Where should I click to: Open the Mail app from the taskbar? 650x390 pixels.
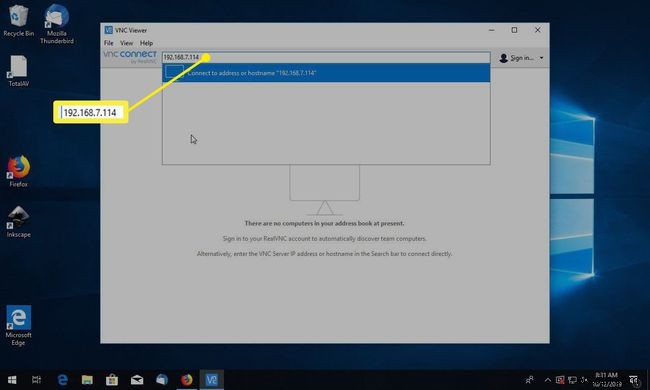(137, 380)
